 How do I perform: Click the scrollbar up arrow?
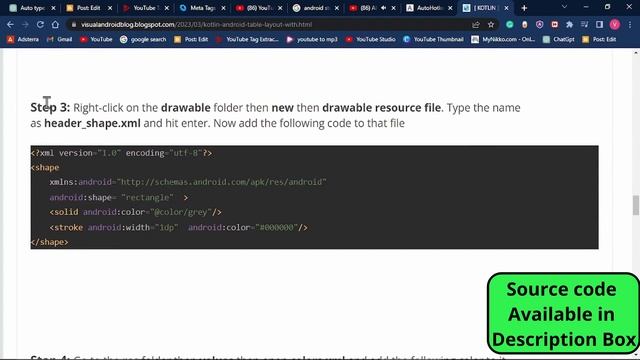(x=636, y=52)
